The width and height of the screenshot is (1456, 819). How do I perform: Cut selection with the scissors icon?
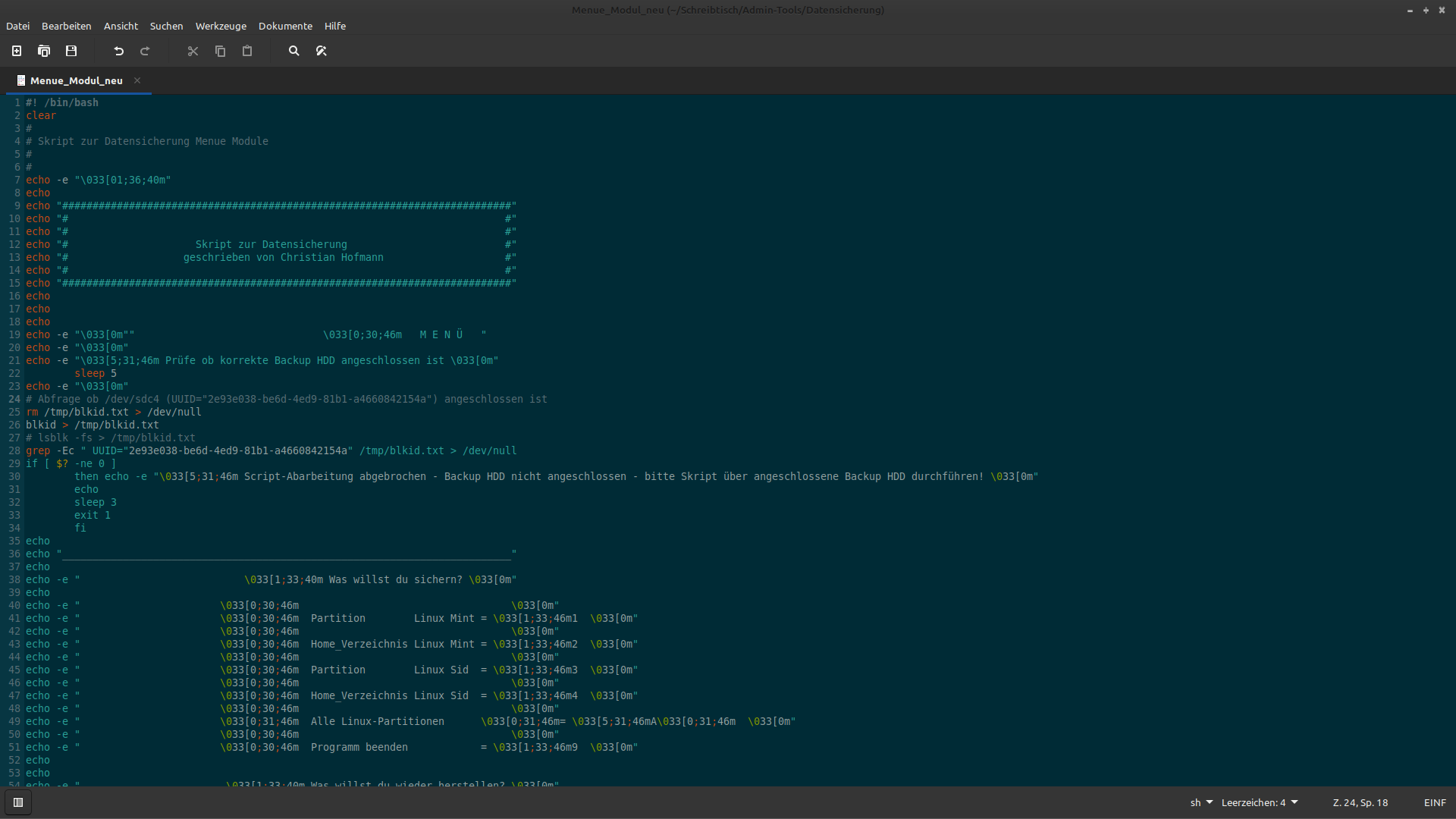pos(193,51)
